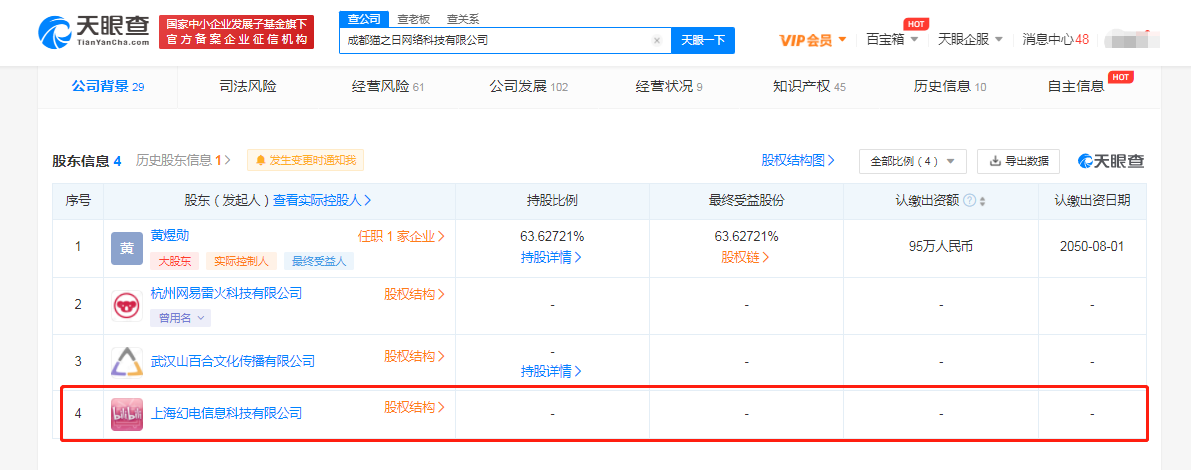Switch to 经营风险 tab
This screenshot has width=1191, height=470.
[x=387, y=87]
